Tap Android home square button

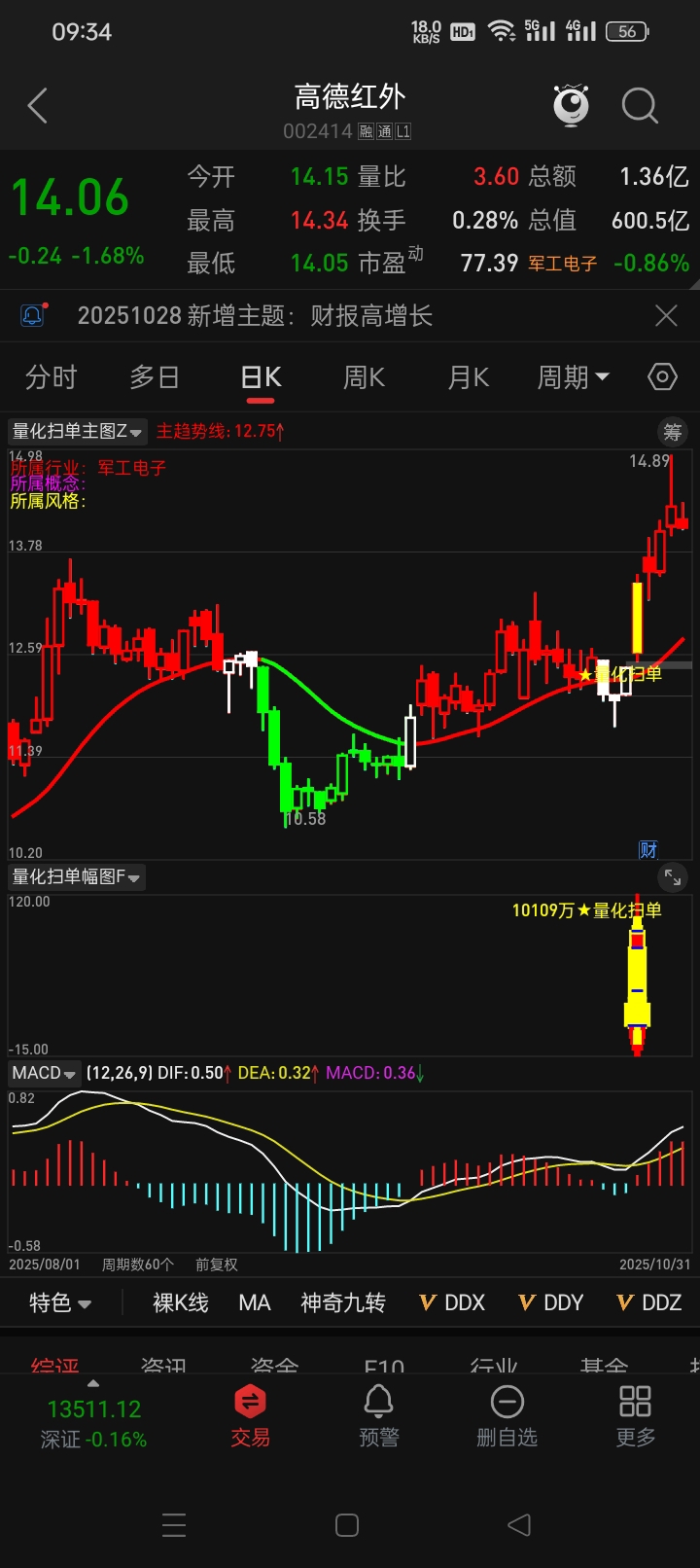347,1524
